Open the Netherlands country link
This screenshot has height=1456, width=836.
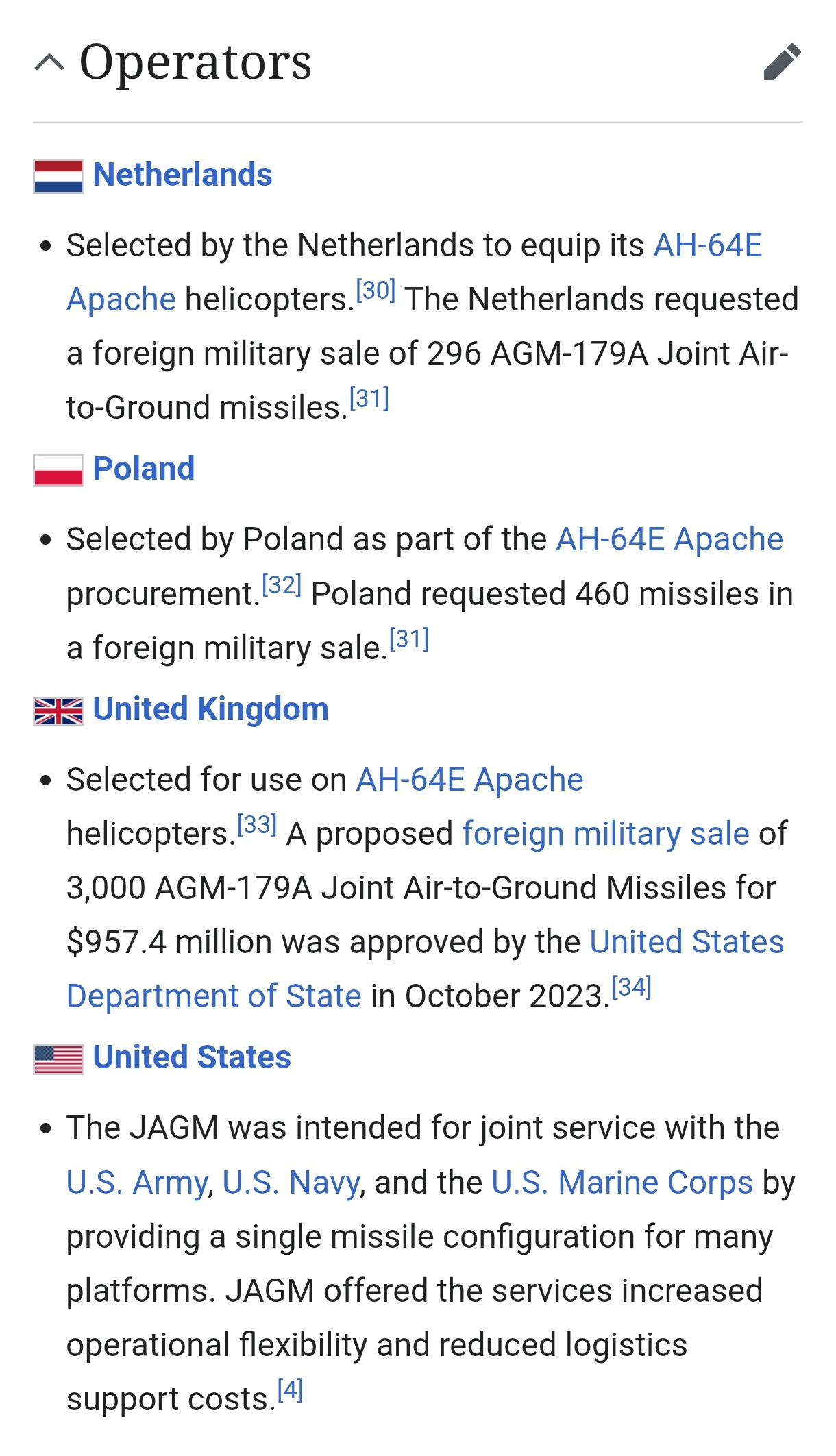tap(182, 175)
